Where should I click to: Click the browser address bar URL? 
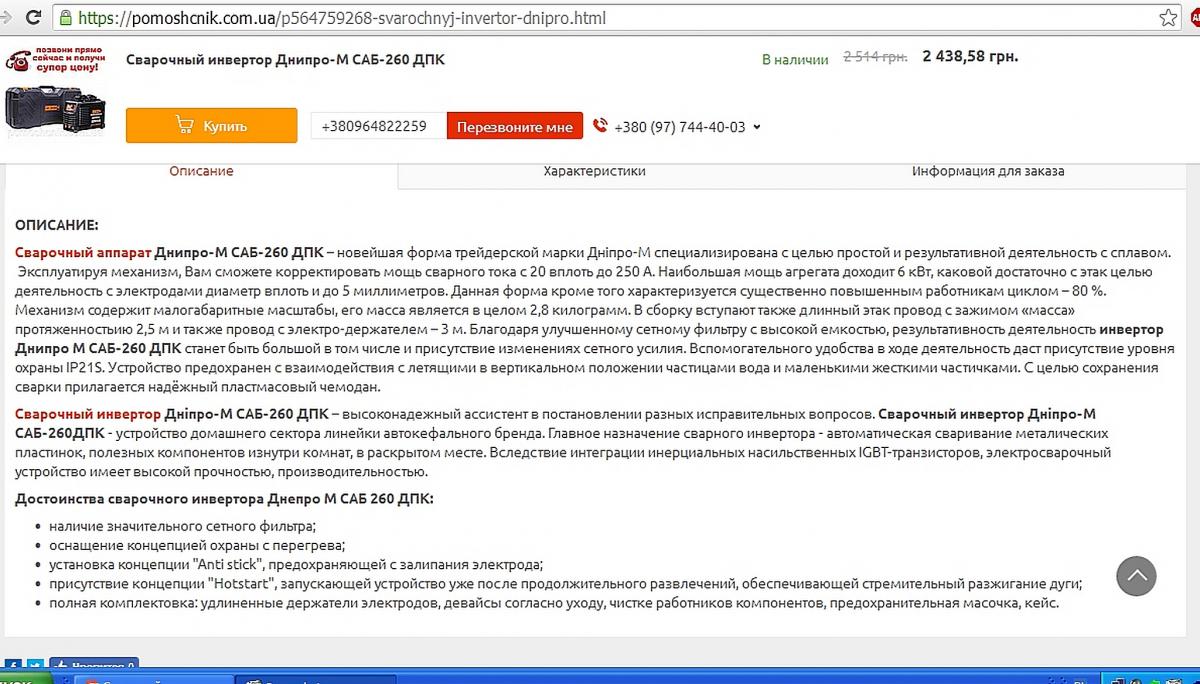(340, 18)
